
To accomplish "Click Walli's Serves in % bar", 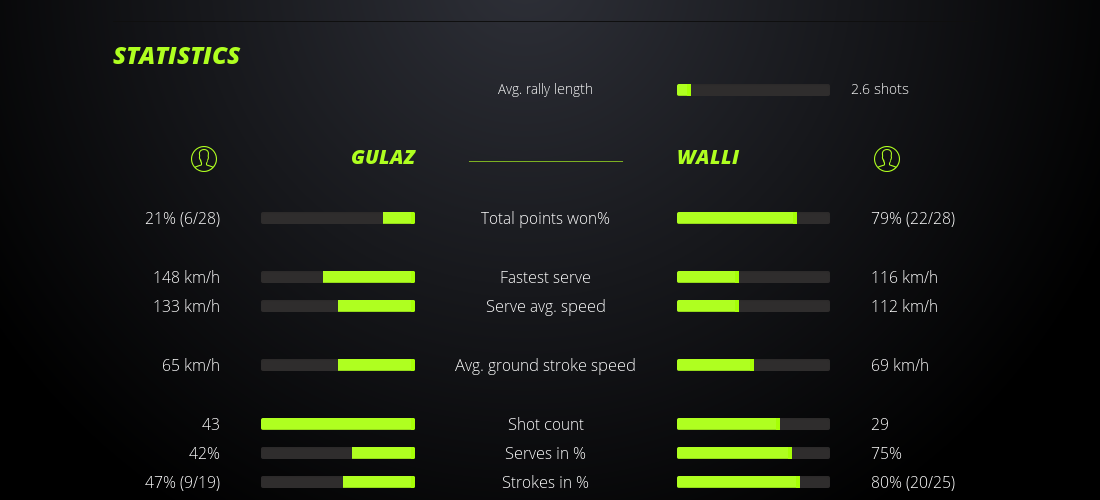I will coord(753,453).
